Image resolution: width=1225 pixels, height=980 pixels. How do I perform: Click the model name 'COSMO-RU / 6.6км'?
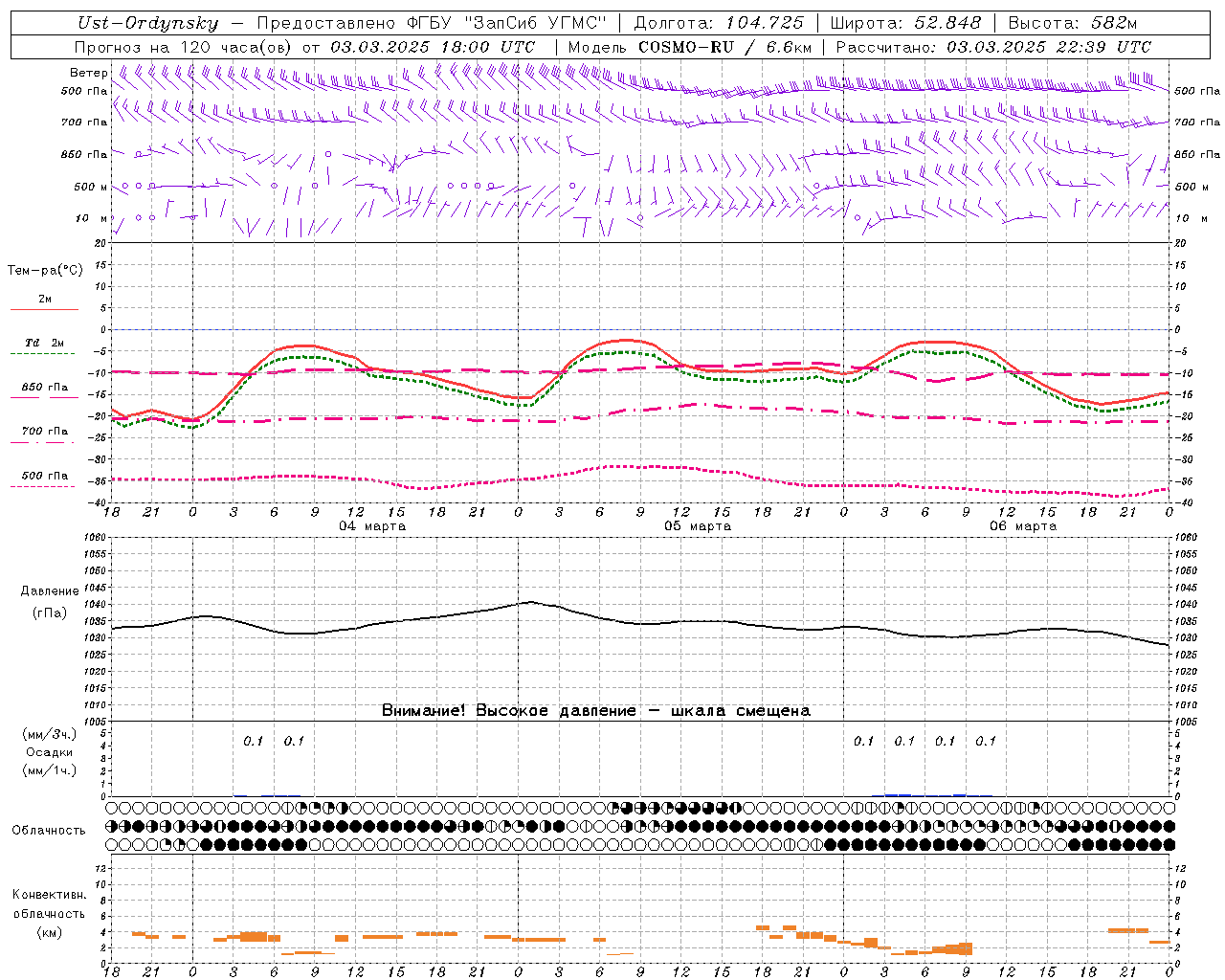[x=724, y=47]
